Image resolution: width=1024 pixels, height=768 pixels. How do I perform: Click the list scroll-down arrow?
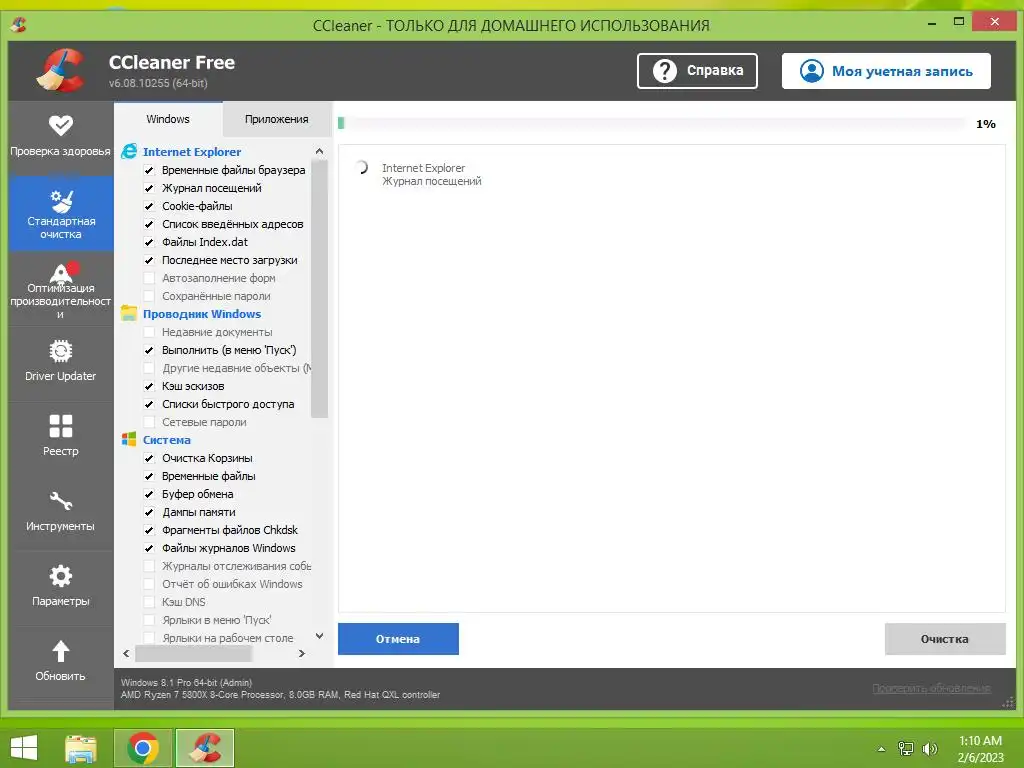coord(319,635)
